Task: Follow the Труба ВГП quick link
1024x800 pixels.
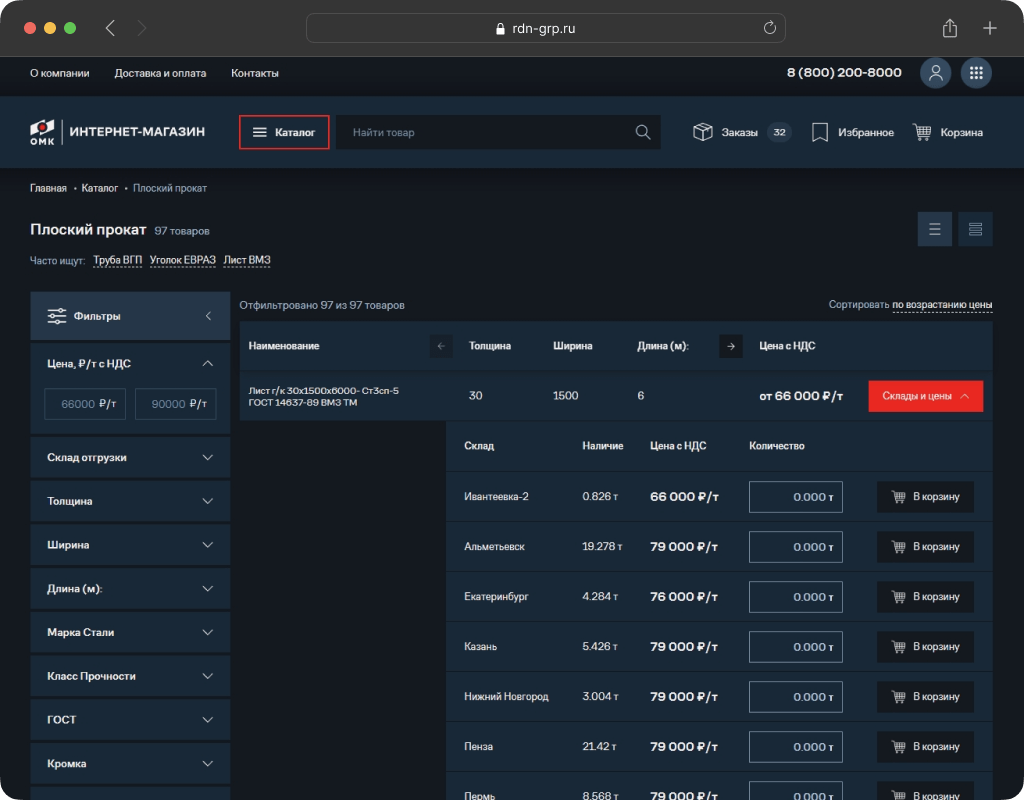Action: pos(117,260)
